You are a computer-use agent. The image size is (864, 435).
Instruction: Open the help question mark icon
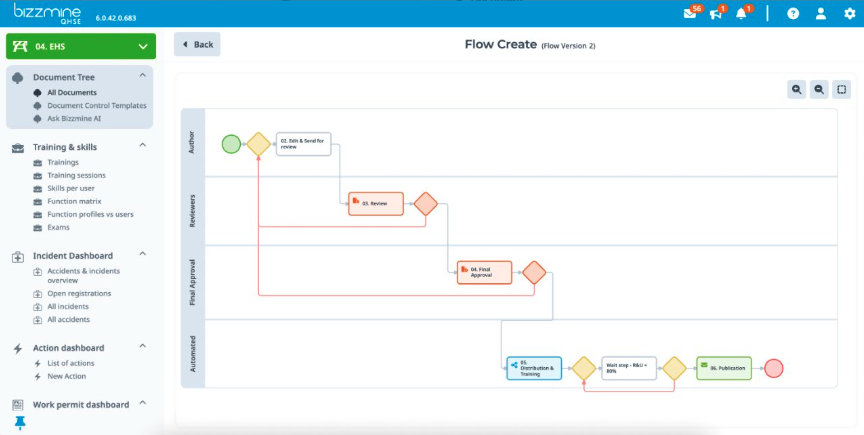click(x=793, y=14)
